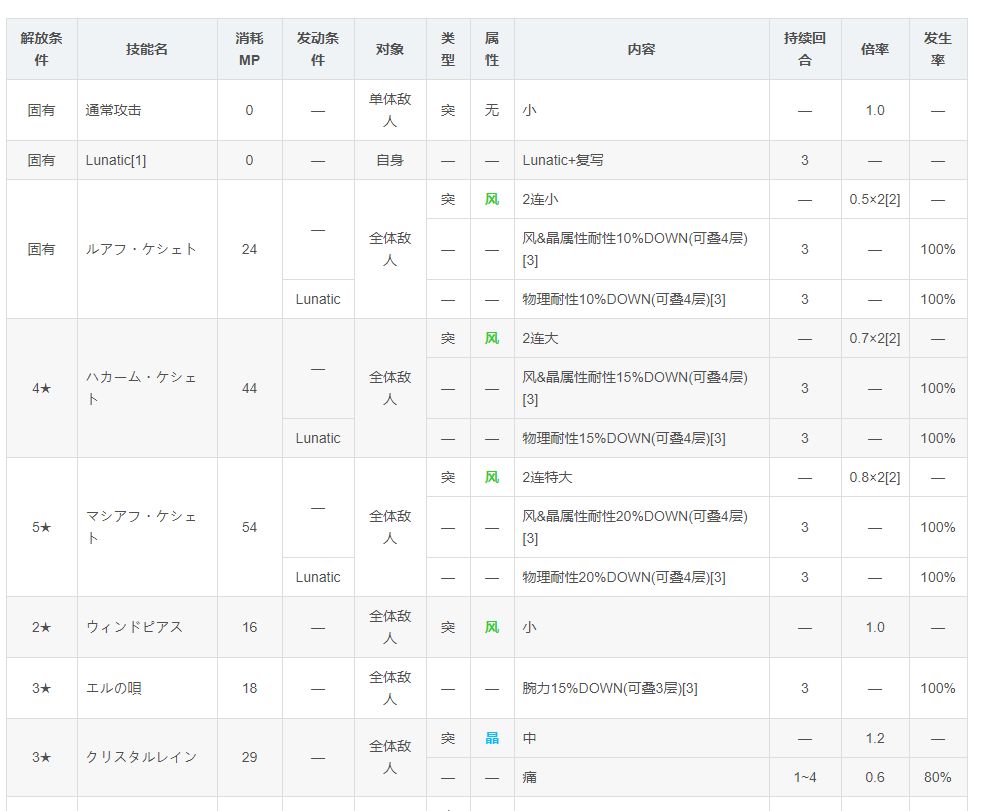The width and height of the screenshot is (982, 811).
Task: Select the エルの唄 skill name cell
Action: (115, 688)
